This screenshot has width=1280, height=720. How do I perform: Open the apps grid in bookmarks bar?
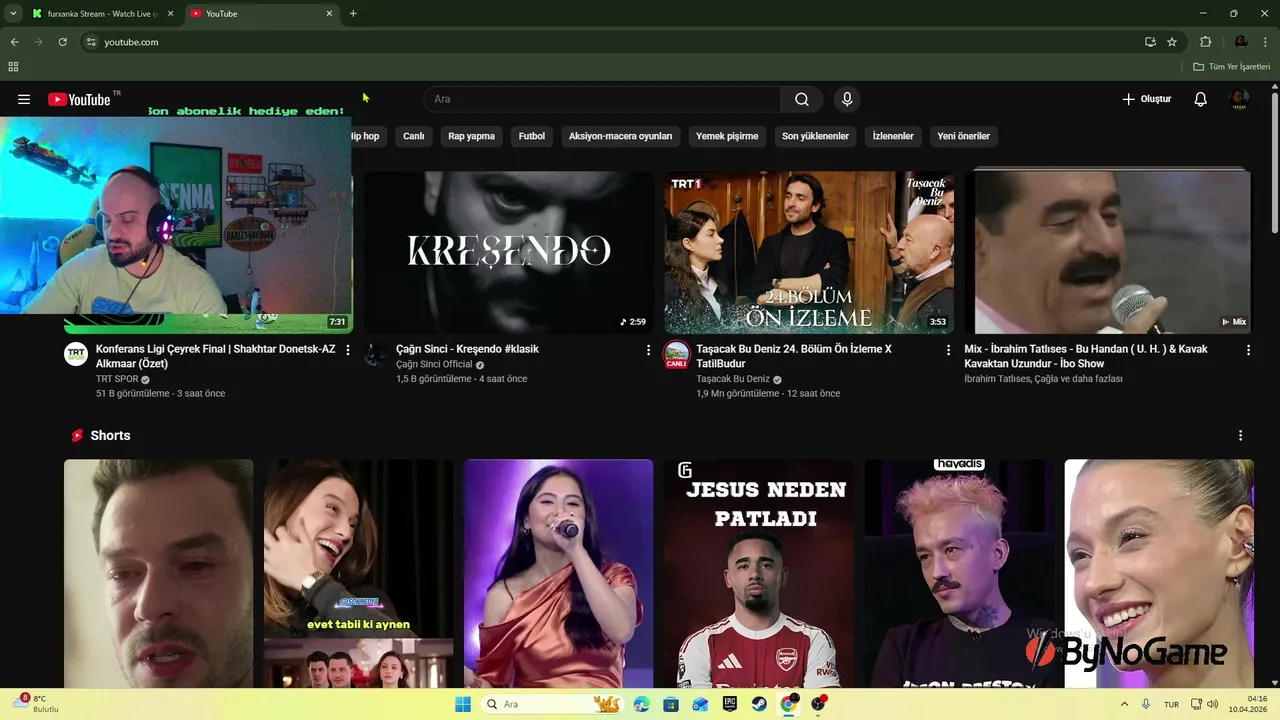13,67
